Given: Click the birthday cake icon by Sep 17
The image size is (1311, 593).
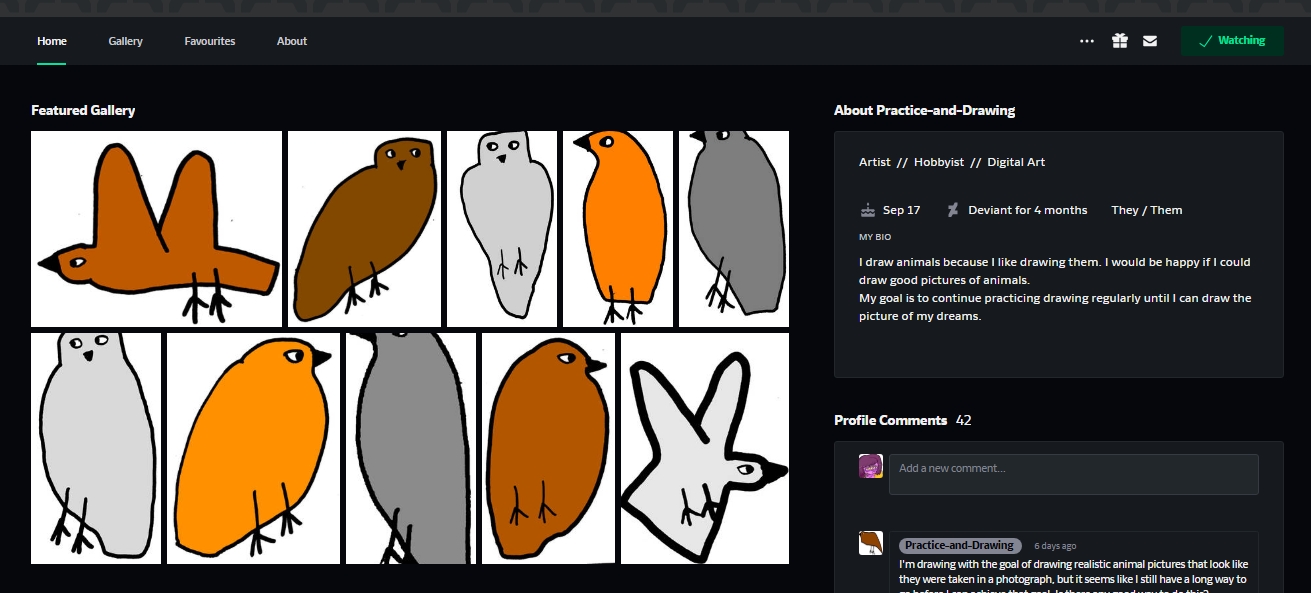Looking at the screenshot, I should pos(867,210).
